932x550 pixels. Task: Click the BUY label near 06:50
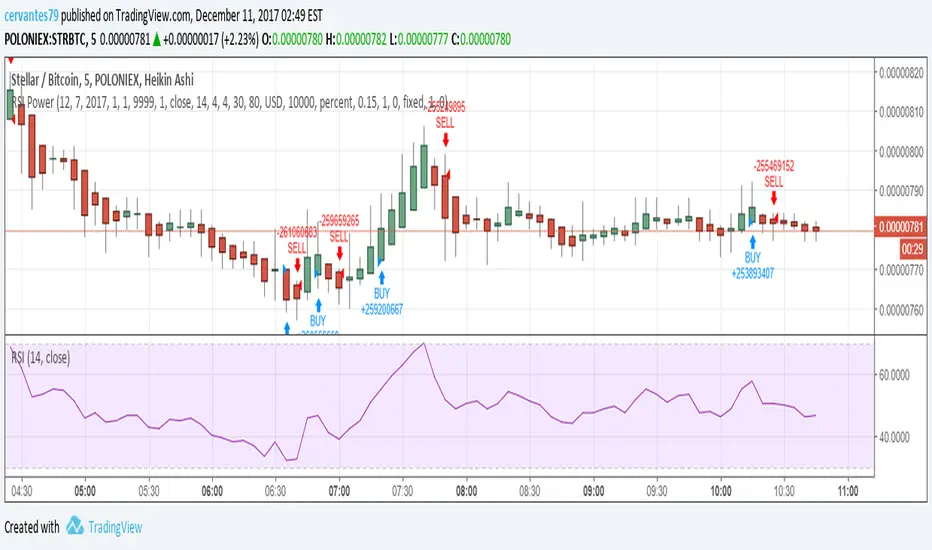coord(318,321)
